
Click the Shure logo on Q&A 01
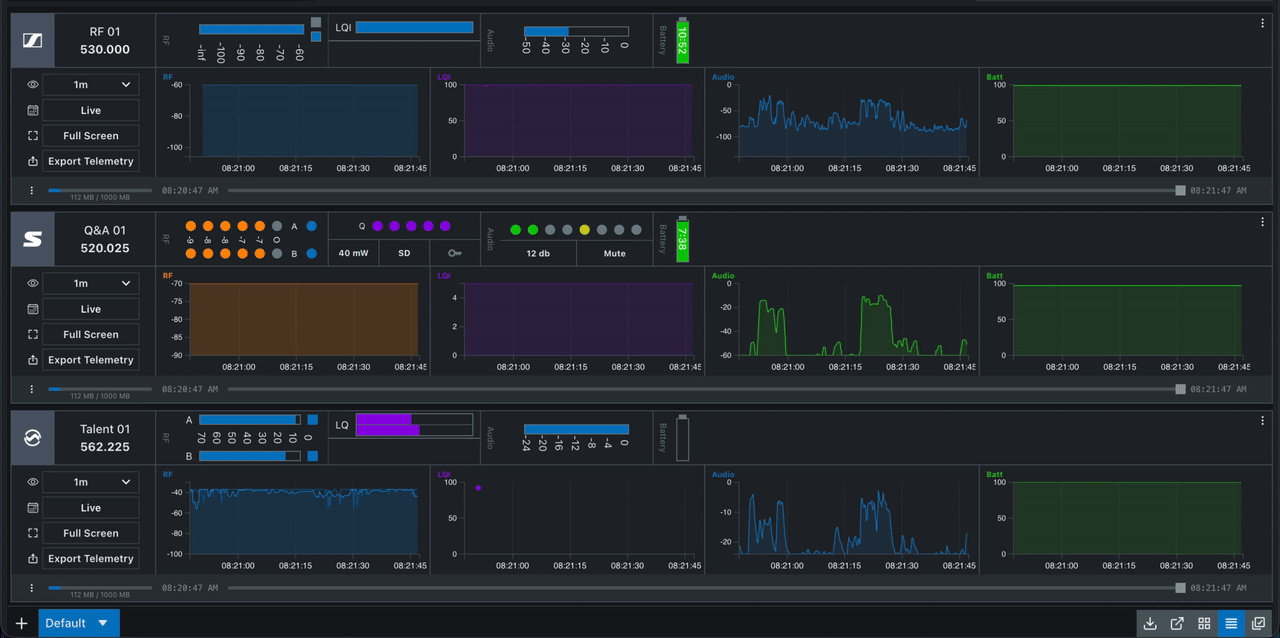[x=31, y=238]
